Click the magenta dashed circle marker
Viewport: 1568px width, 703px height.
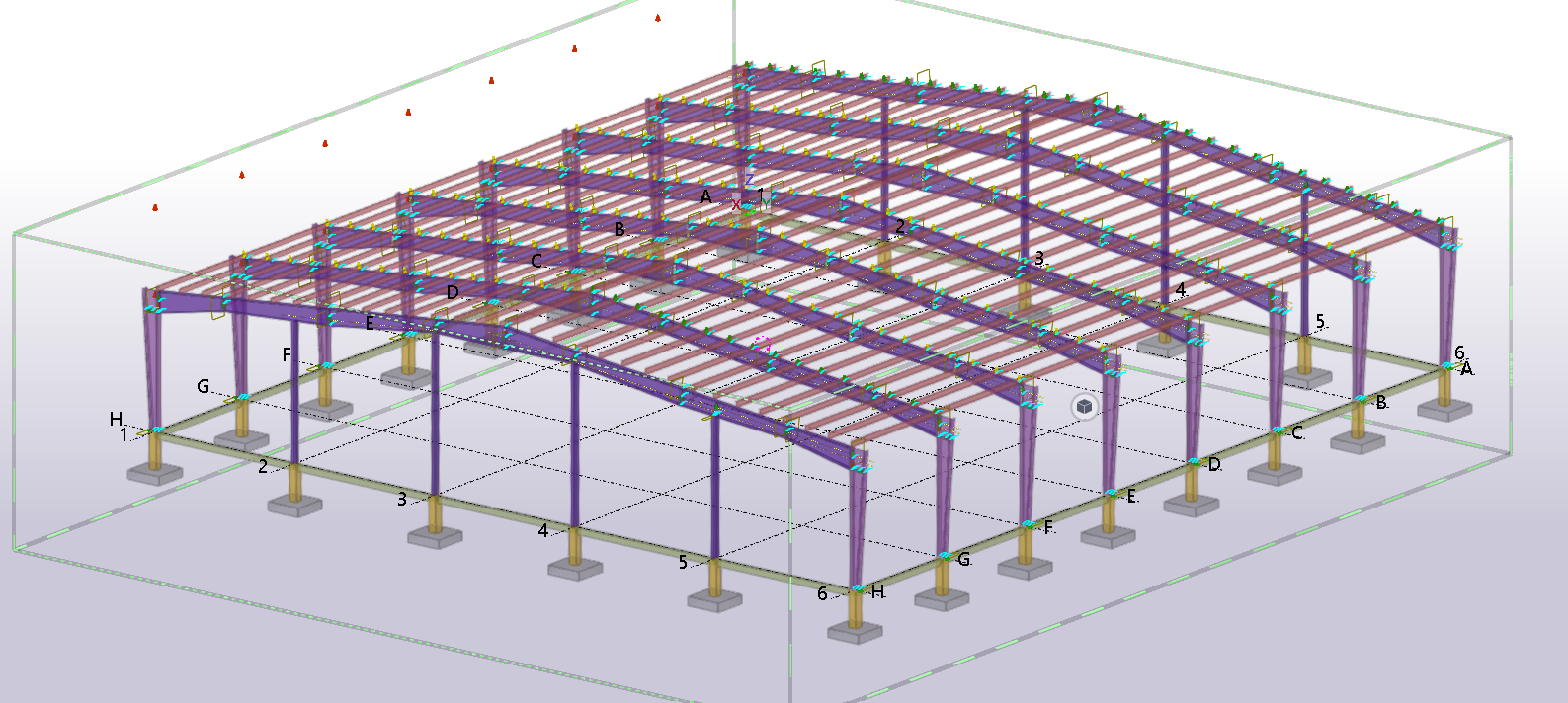pos(762,344)
